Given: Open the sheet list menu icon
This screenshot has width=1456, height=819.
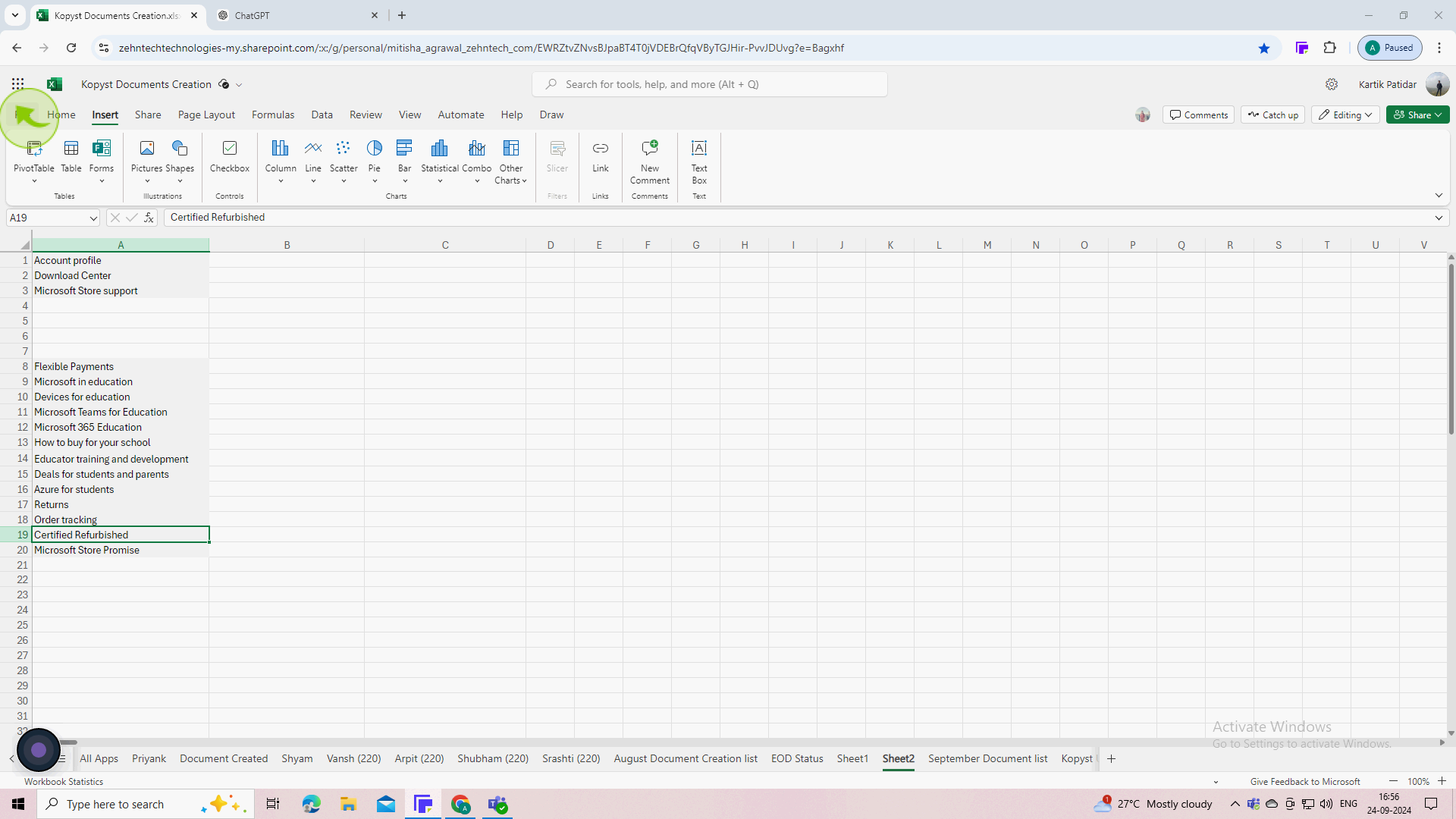Looking at the screenshot, I should coord(62,758).
